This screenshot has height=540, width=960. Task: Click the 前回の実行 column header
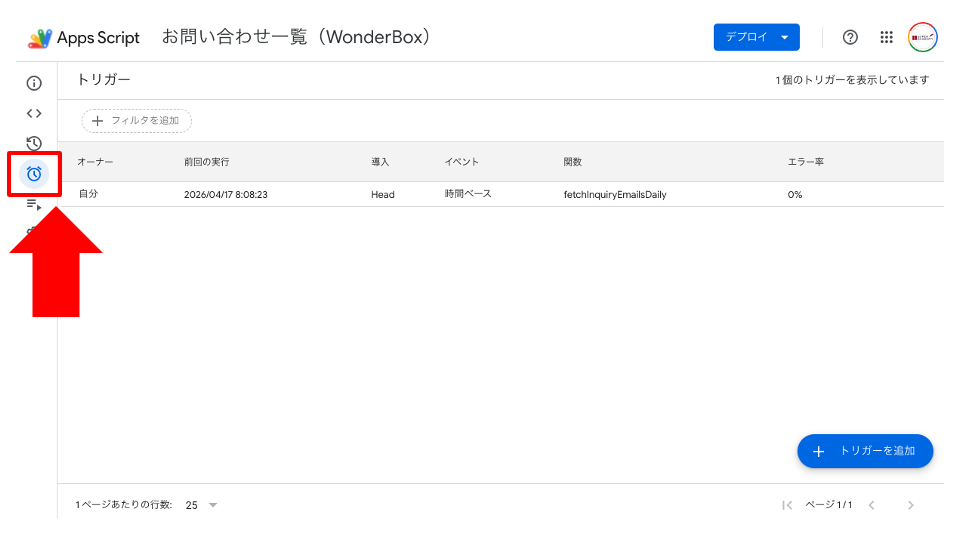[206, 162]
